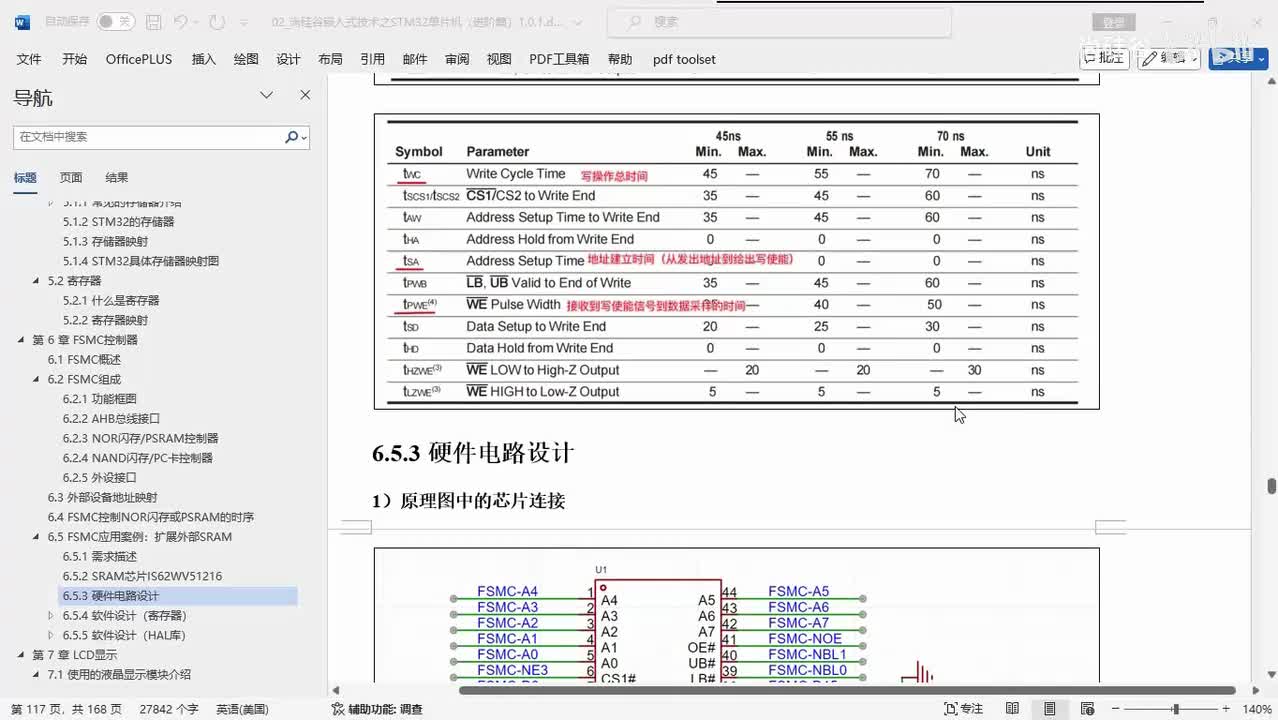Go to 6.2.3 NOR闪存/PSRAM控制器 heading
Screen dimensions: 1278x720
coord(140,438)
